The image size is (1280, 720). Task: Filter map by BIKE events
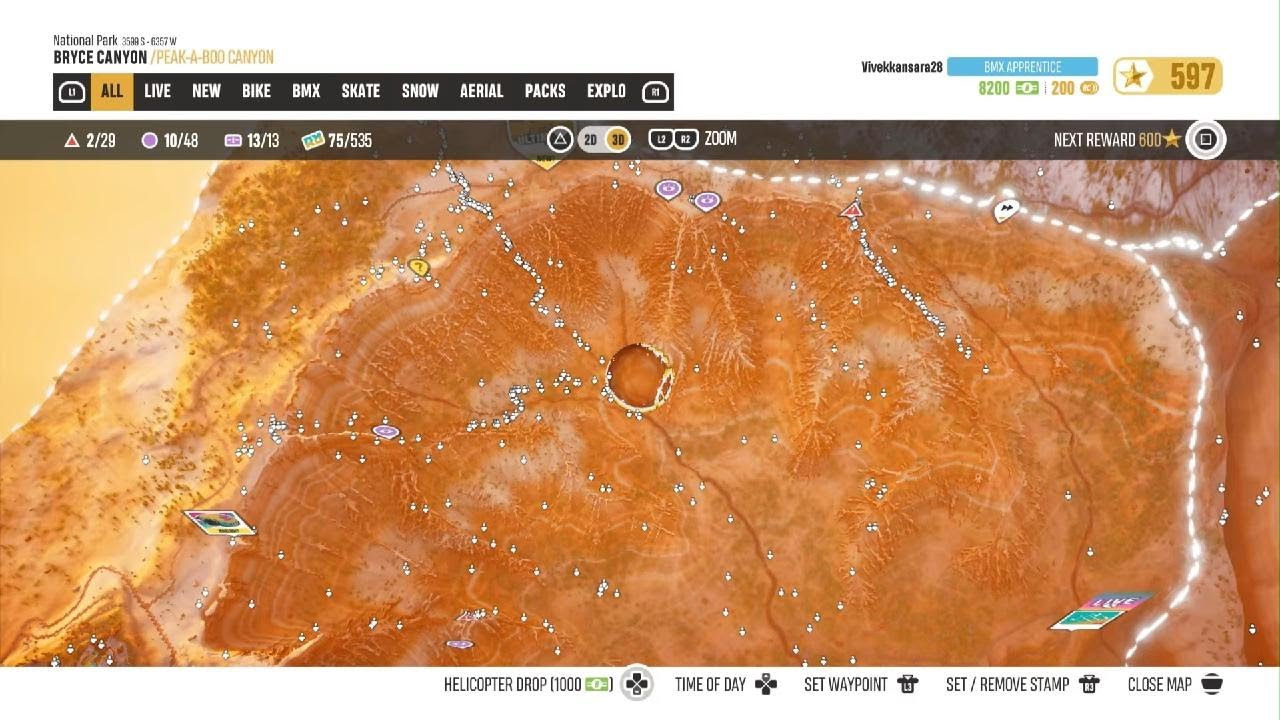click(x=256, y=91)
